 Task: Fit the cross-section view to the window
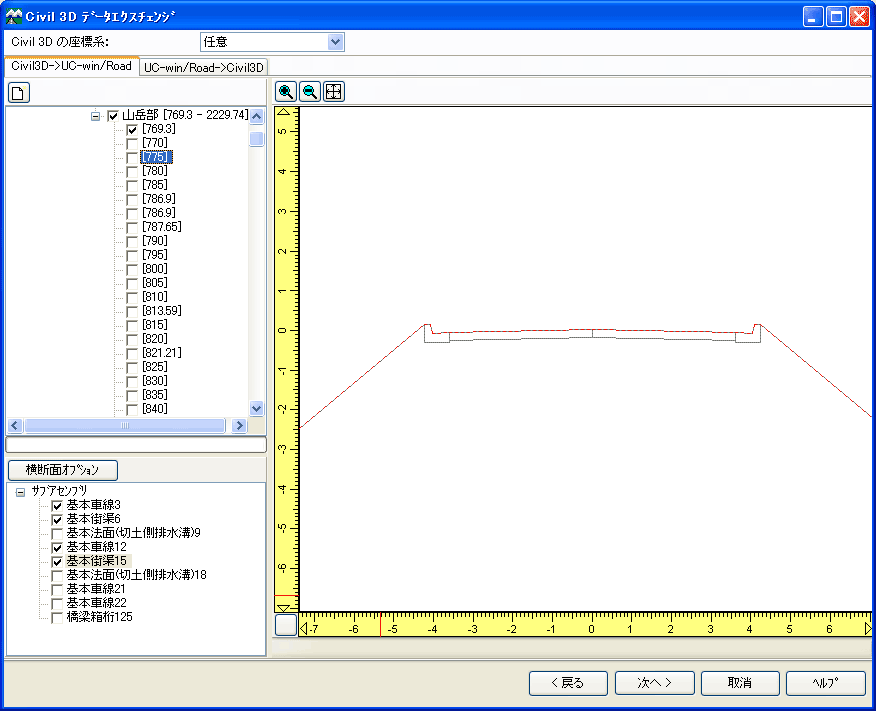click(334, 92)
